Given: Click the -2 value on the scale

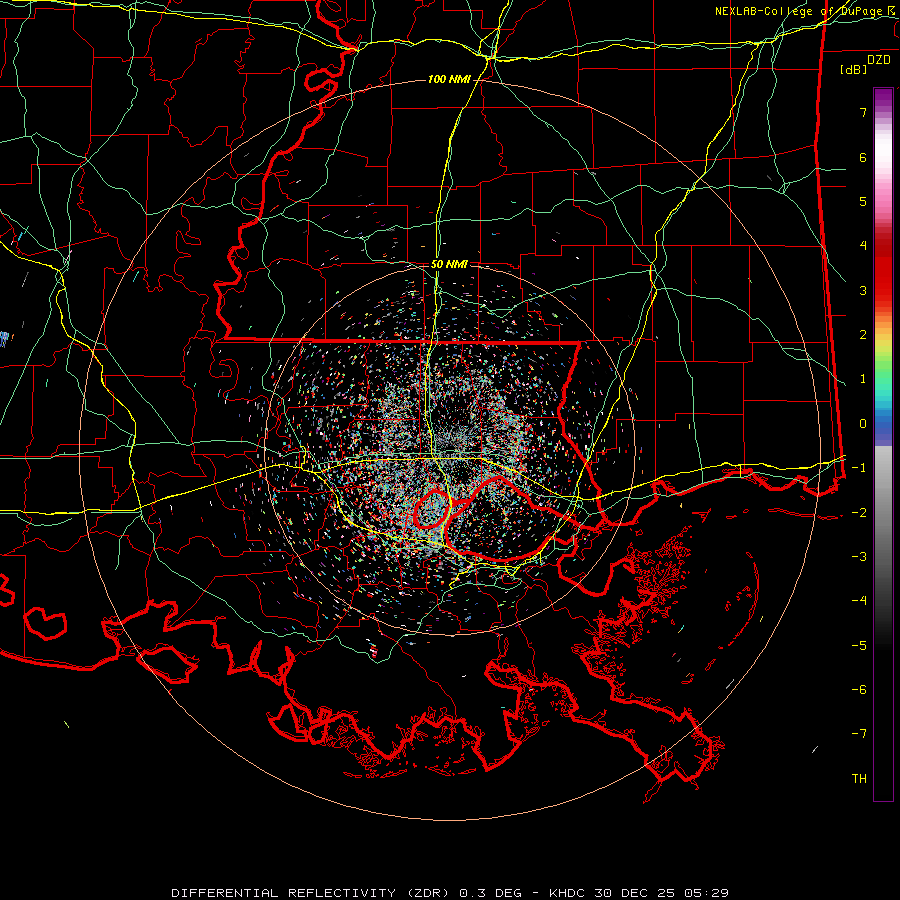Looking at the screenshot, I should [859, 512].
